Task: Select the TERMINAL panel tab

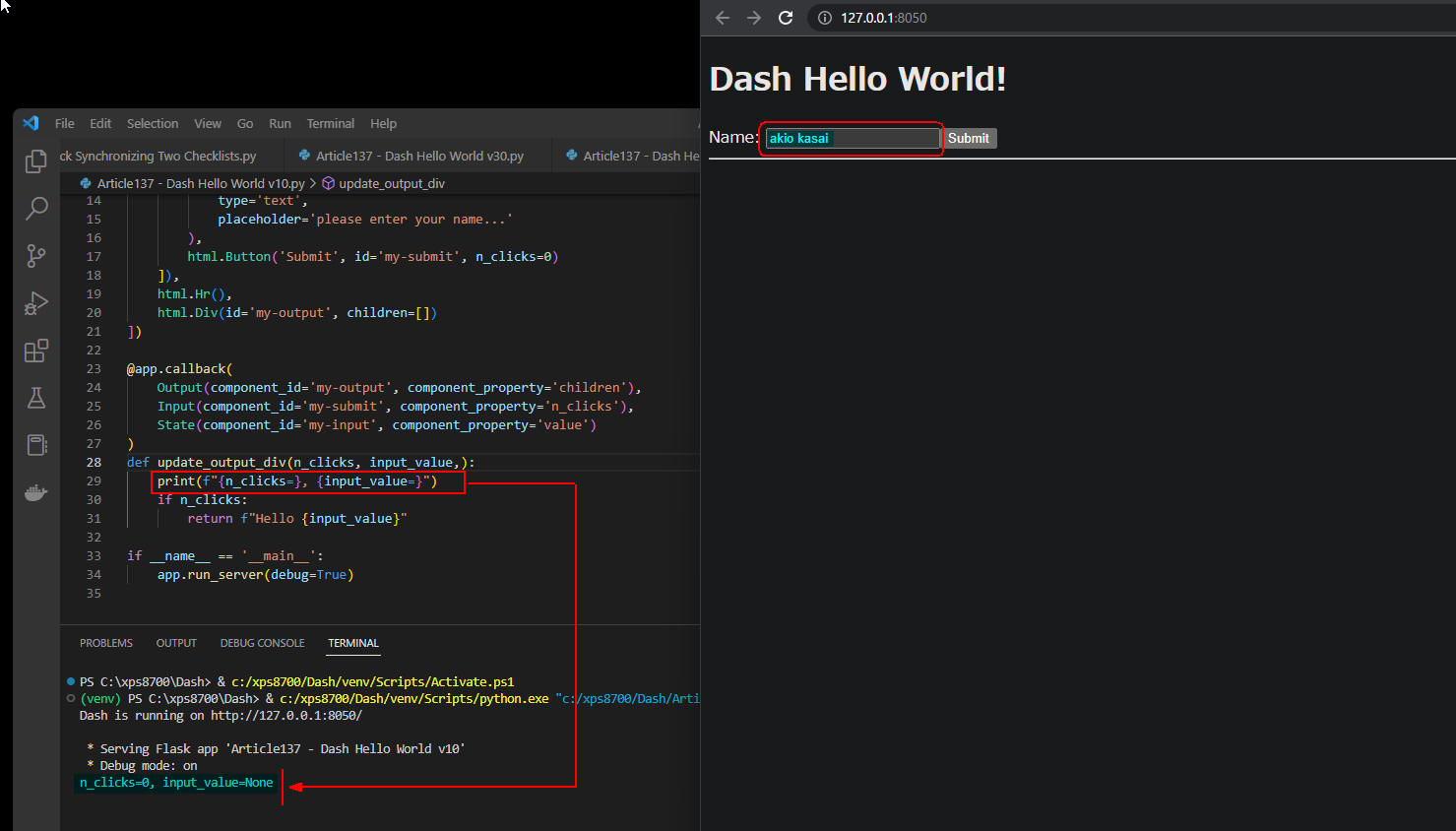Action: coord(353,643)
